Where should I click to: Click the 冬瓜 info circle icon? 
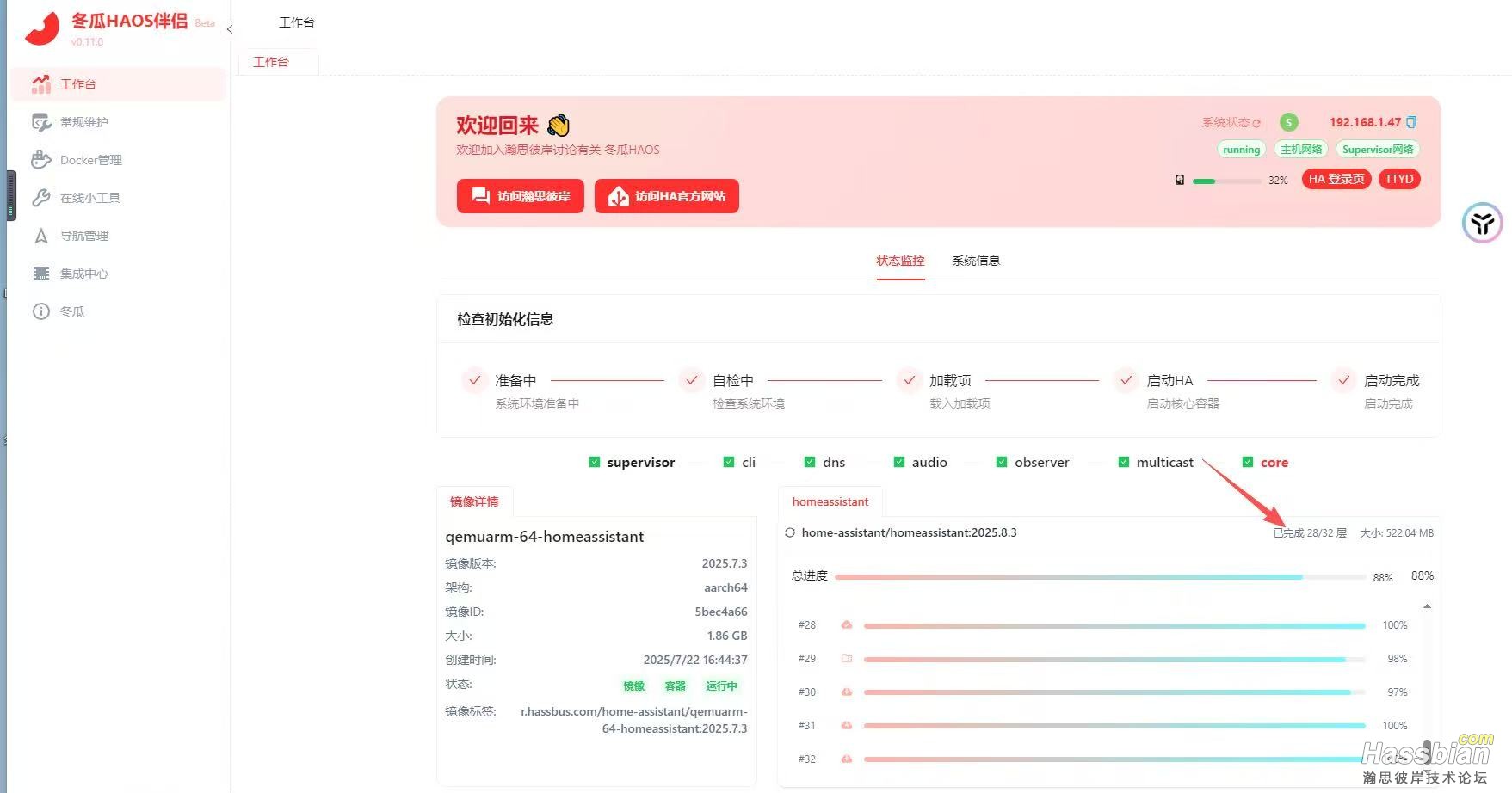(41, 311)
